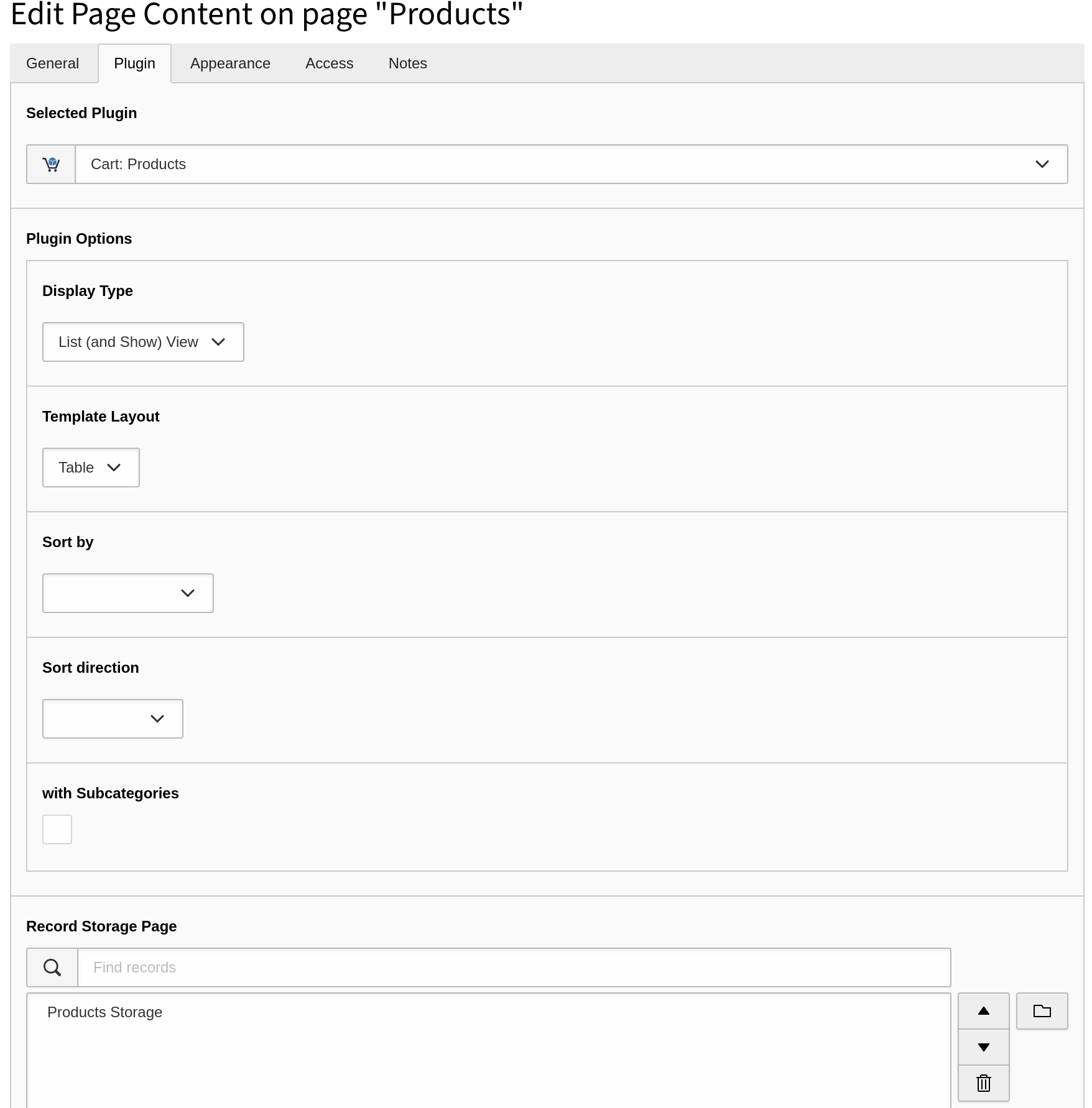Select the Products Storage record entry
Image resolution: width=1092 pixels, height=1108 pixels.
tap(104, 1012)
